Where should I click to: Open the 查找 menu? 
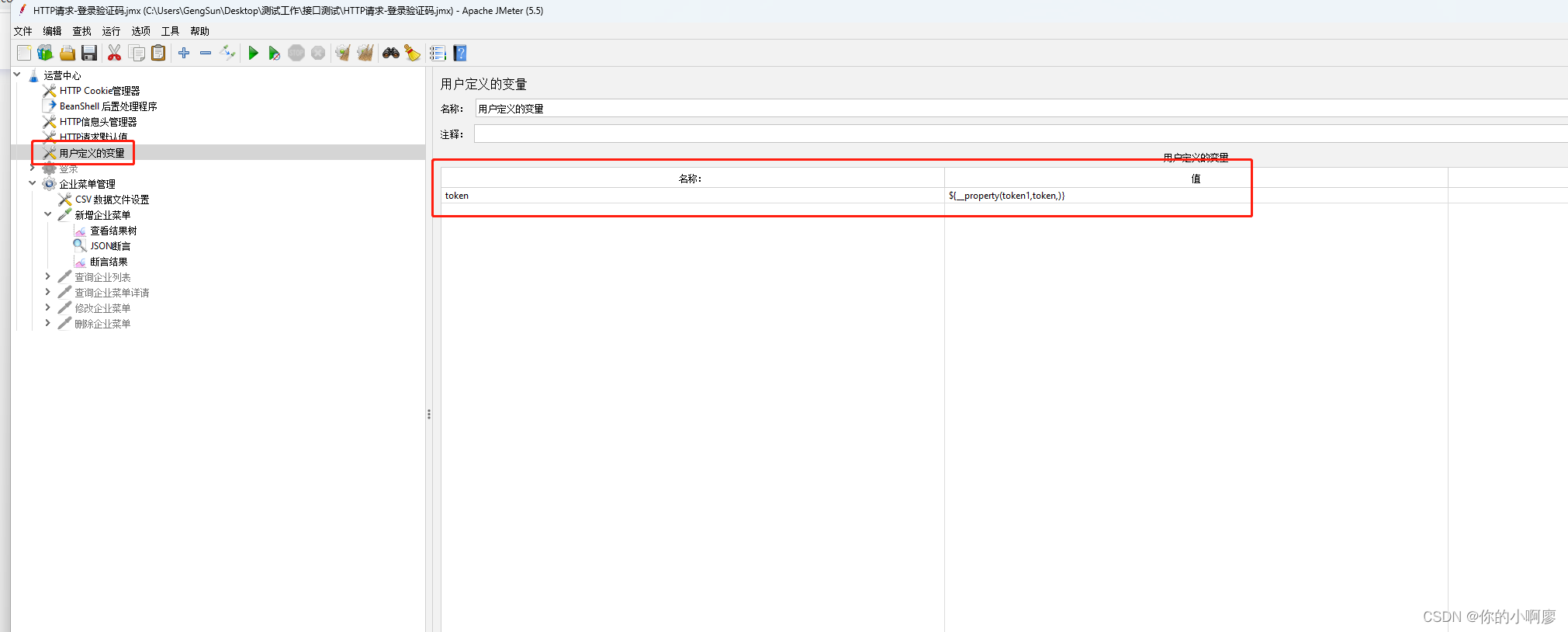pos(81,31)
